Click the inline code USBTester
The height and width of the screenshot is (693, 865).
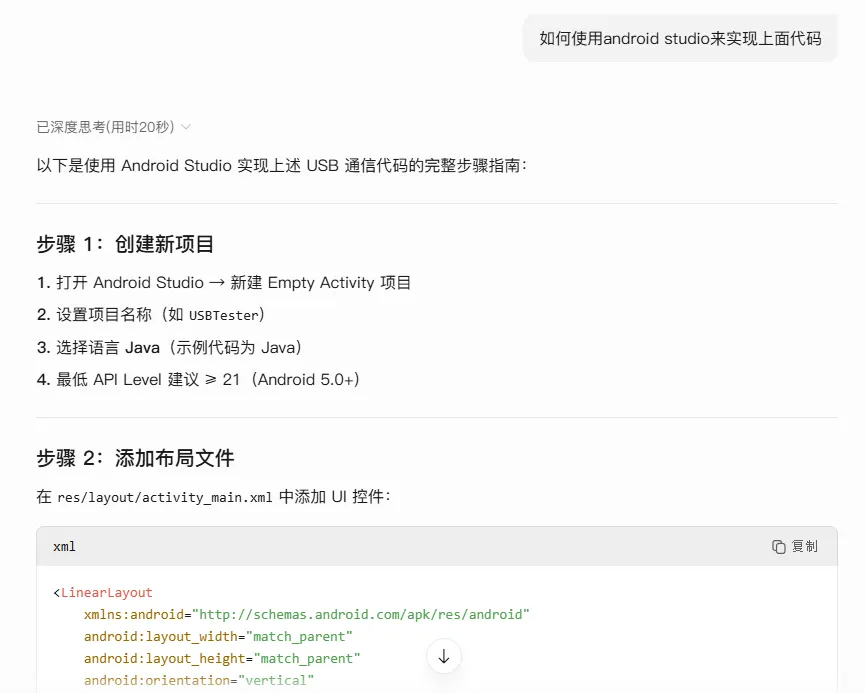point(223,316)
